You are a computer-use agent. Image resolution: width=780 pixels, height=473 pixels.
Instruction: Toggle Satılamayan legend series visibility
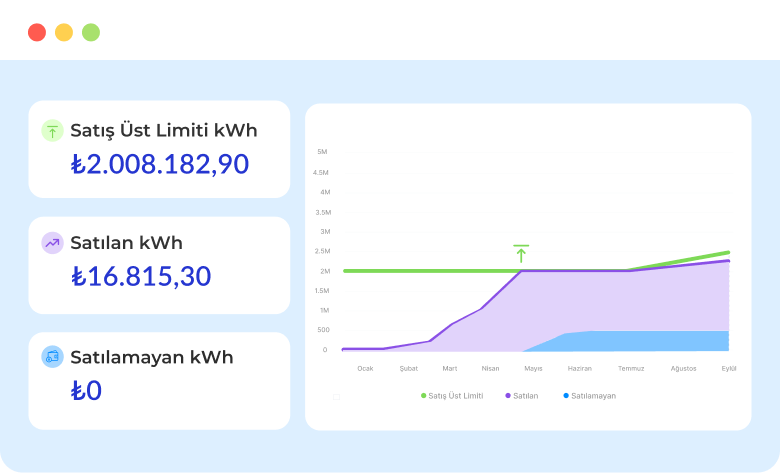coord(589,396)
